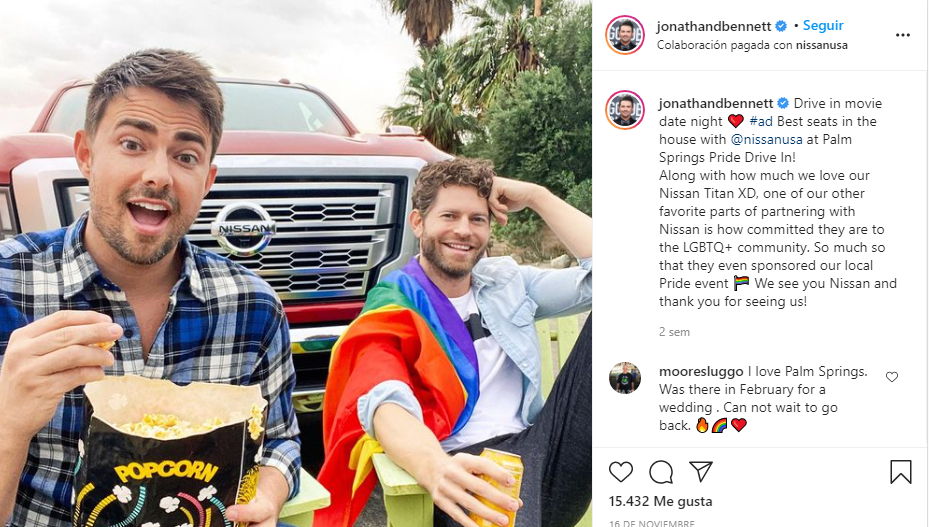
Task: Save post with bookmark icon
Action: click(901, 472)
